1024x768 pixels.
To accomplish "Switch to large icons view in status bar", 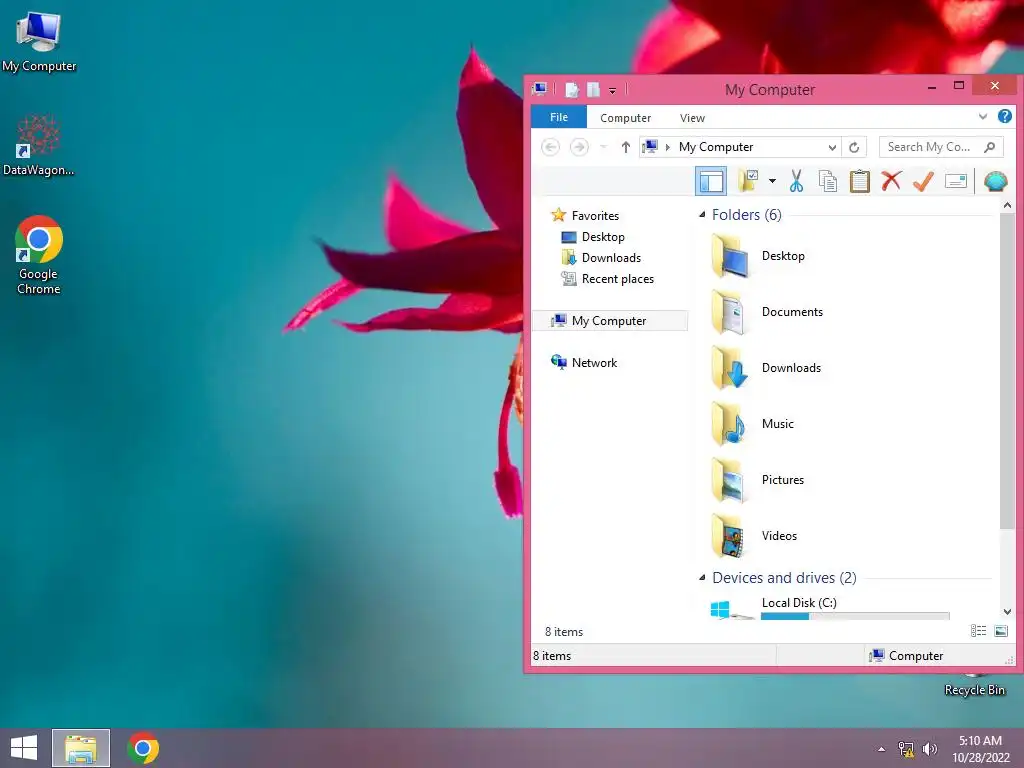I will 1000,631.
